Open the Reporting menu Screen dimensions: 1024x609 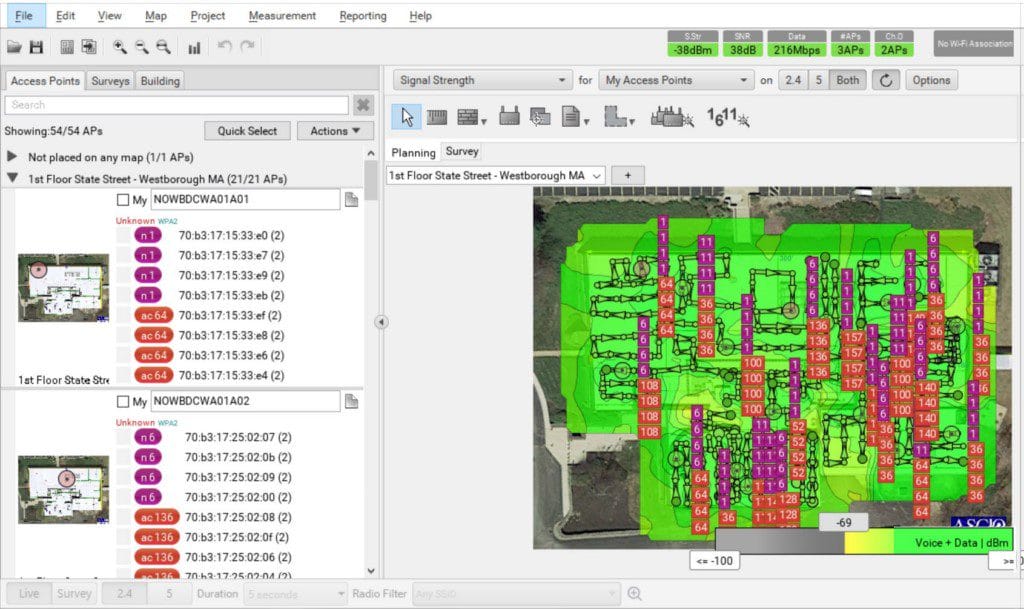point(363,16)
